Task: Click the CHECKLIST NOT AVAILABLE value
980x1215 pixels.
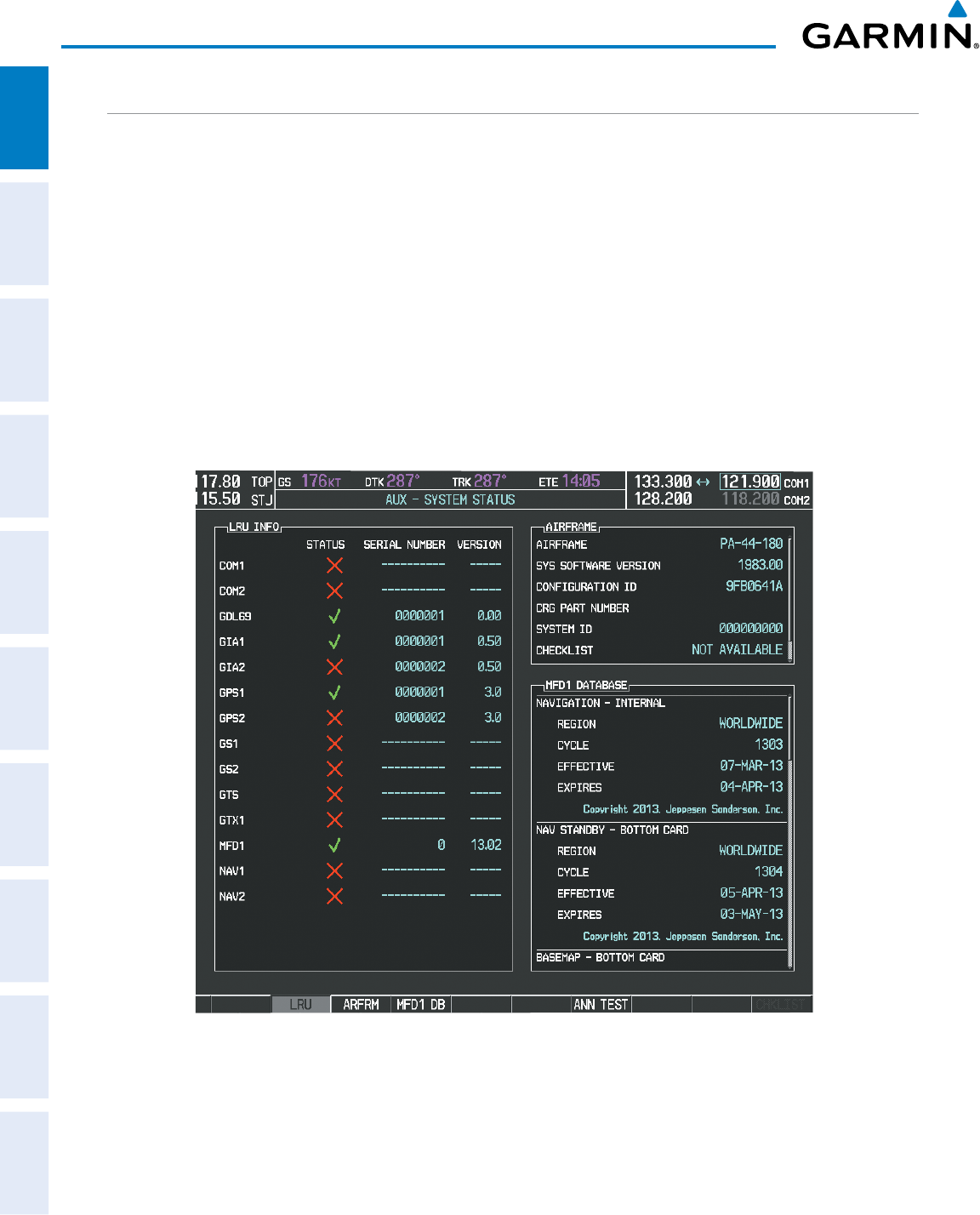Action: (x=737, y=650)
